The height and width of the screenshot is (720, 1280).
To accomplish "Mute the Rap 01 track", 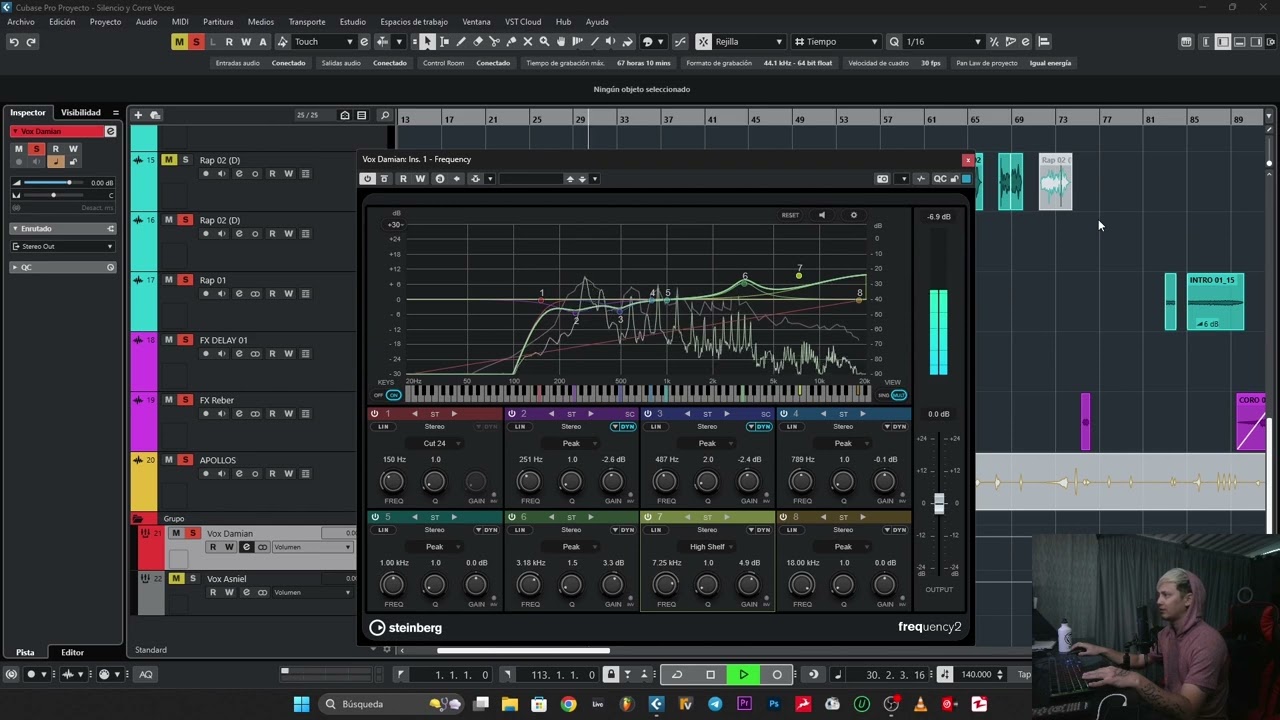I will 169,280.
